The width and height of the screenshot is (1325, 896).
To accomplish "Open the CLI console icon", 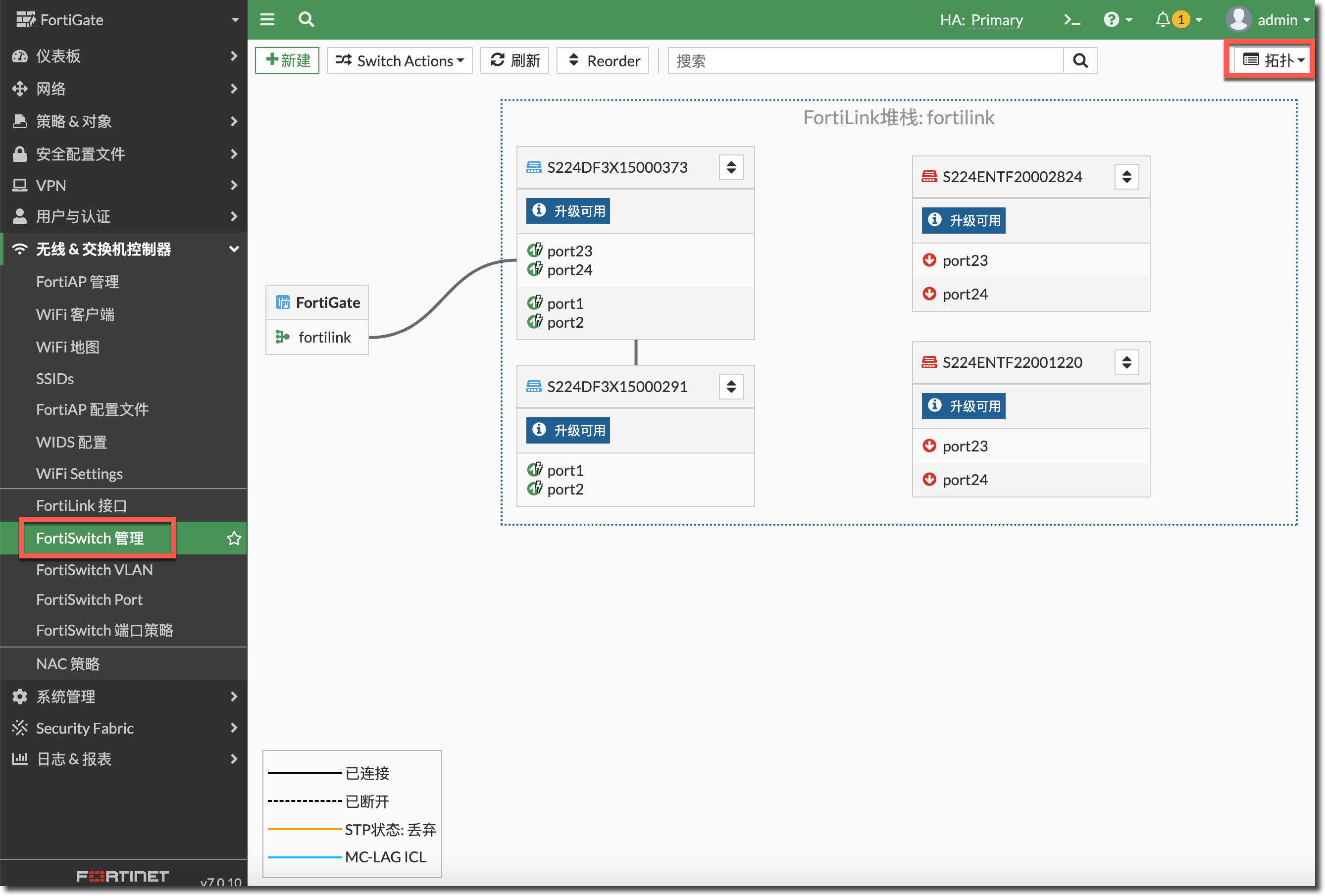I will (1071, 20).
